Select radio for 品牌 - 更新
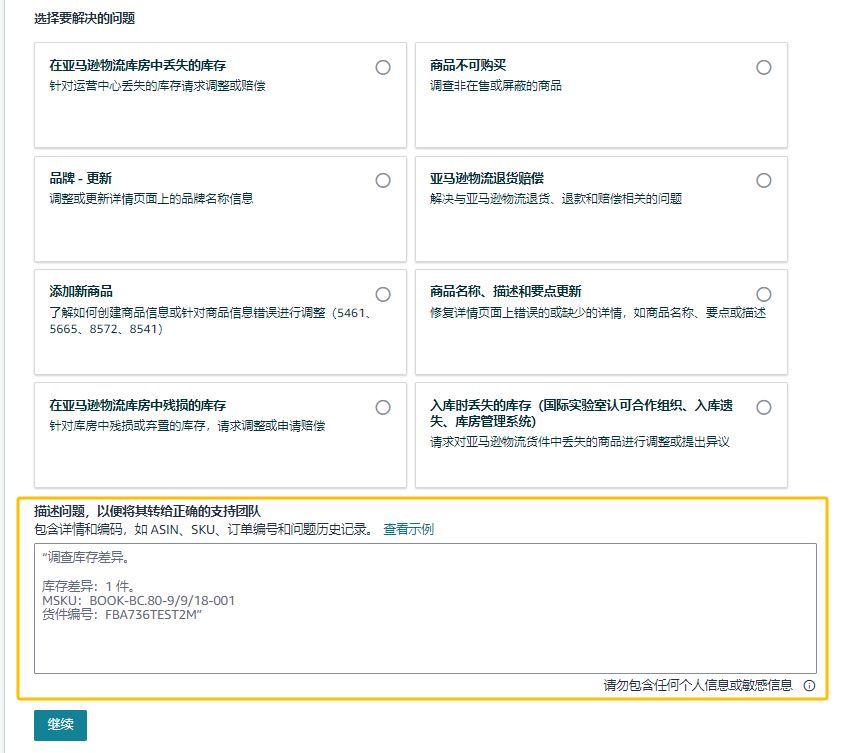 point(383,180)
